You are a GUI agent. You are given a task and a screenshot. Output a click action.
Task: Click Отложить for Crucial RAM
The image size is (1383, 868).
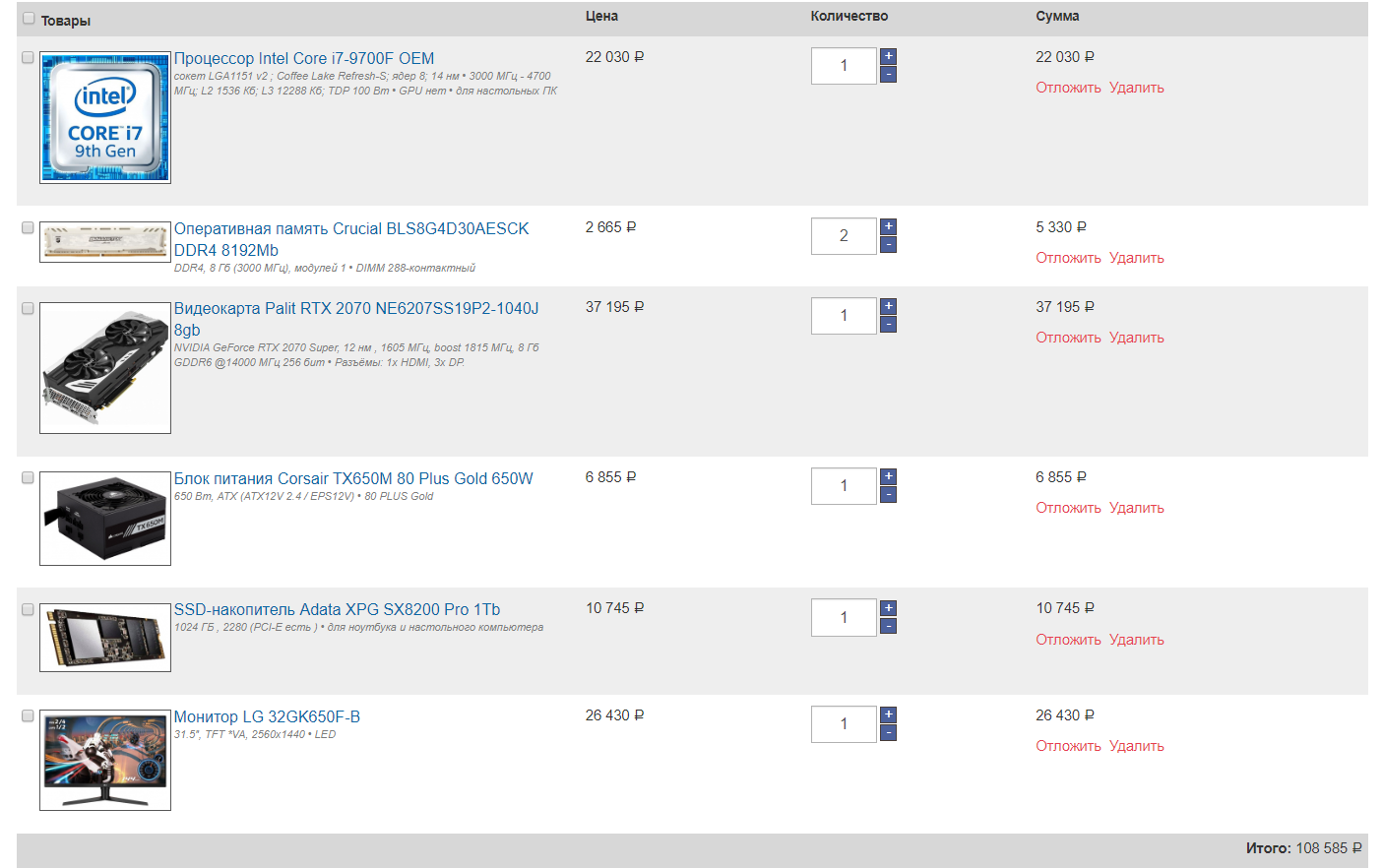coord(1068,258)
